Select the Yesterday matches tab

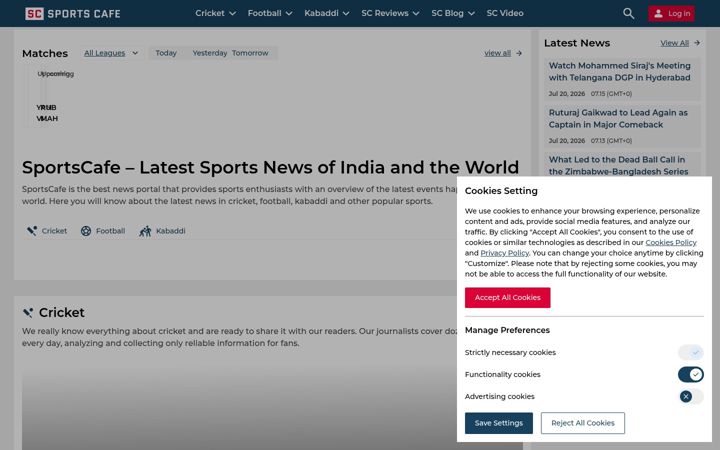click(x=209, y=53)
